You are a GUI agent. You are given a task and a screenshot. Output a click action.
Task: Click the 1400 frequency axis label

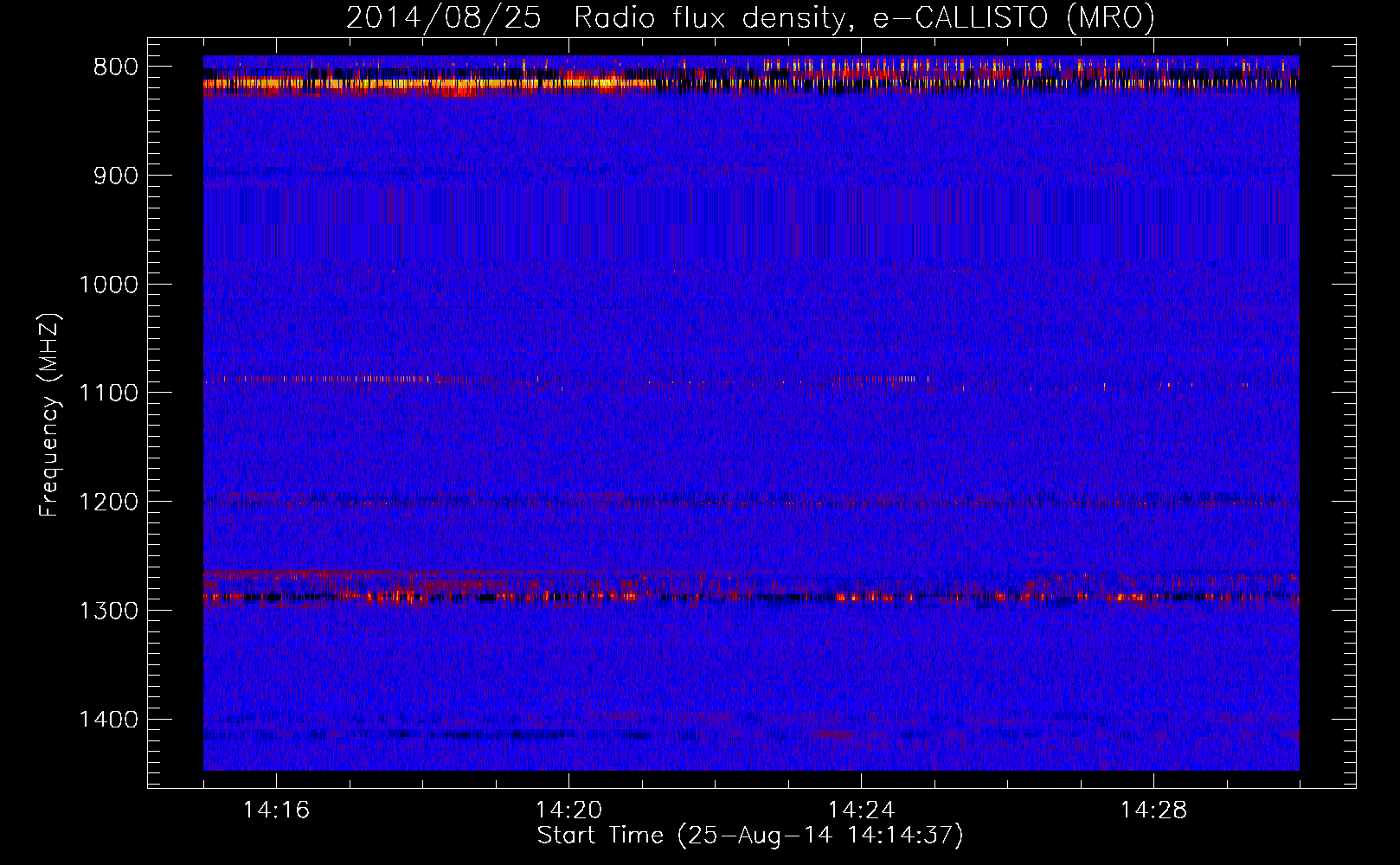[108, 720]
